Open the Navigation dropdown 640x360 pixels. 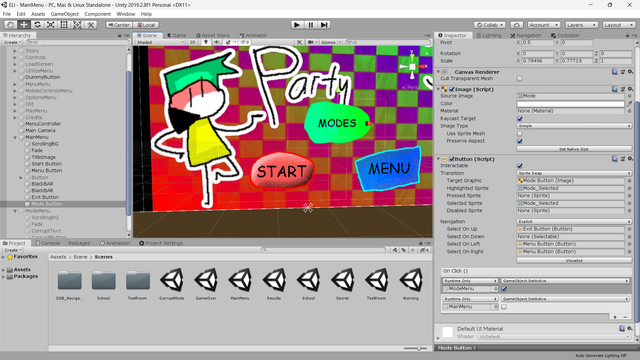574,222
